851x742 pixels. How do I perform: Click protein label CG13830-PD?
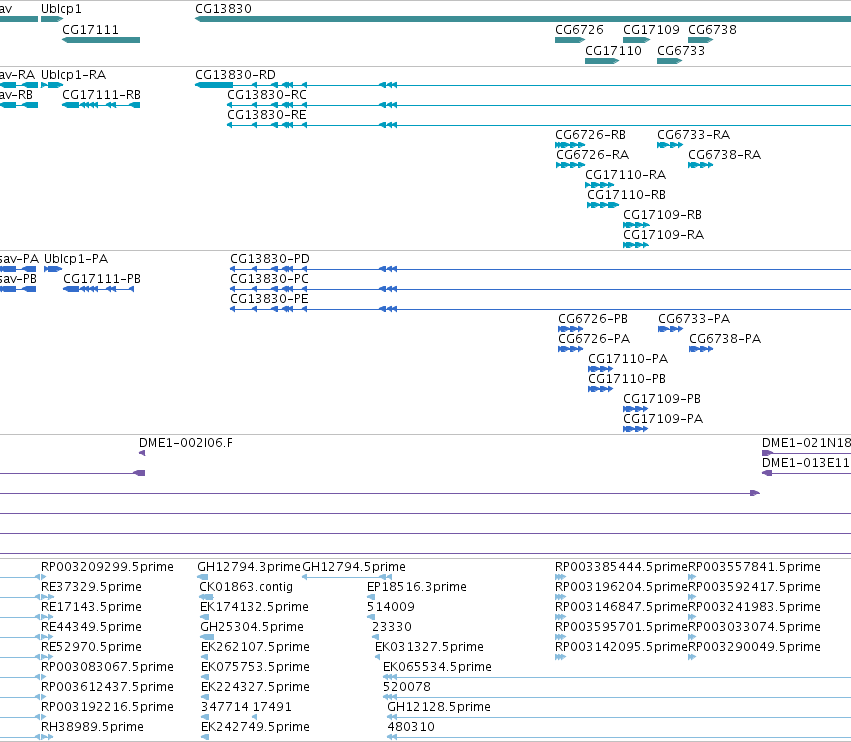click(270, 259)
